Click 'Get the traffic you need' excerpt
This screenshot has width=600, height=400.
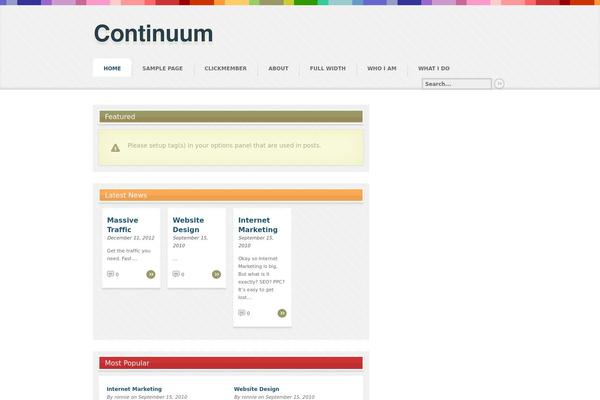[129, 255]
